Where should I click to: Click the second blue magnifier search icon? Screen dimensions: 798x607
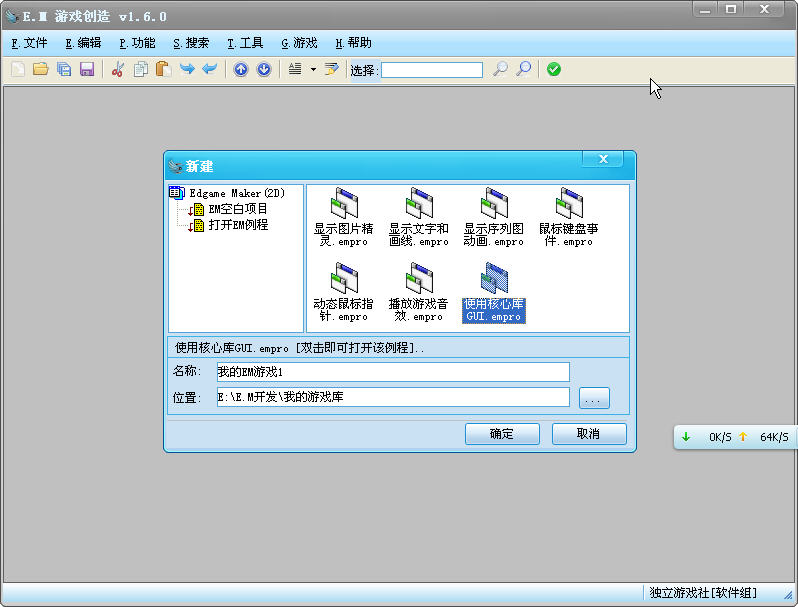(524, 69)
